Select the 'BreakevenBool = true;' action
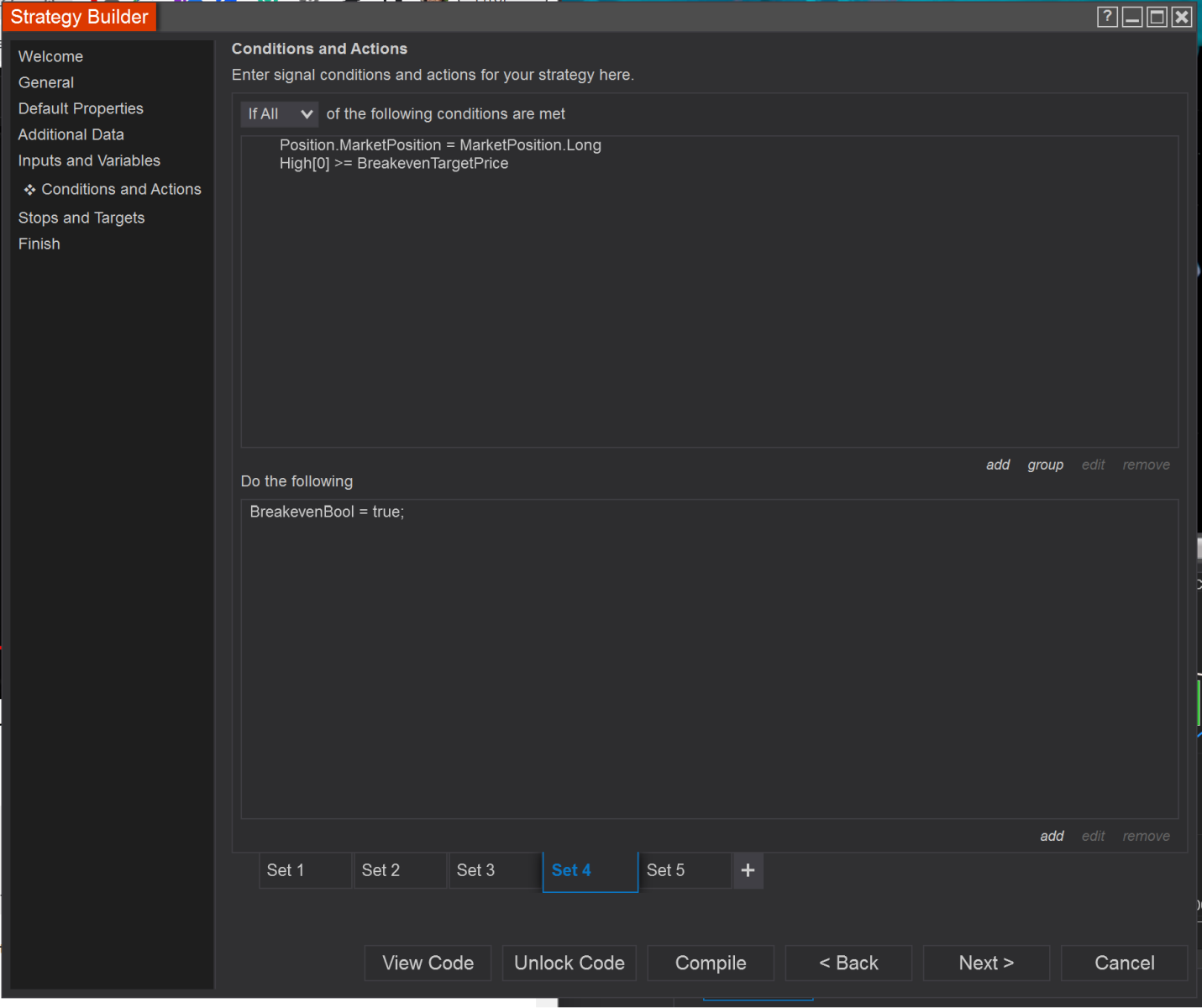The image size is (1202, 1008). tap(327, 512)
